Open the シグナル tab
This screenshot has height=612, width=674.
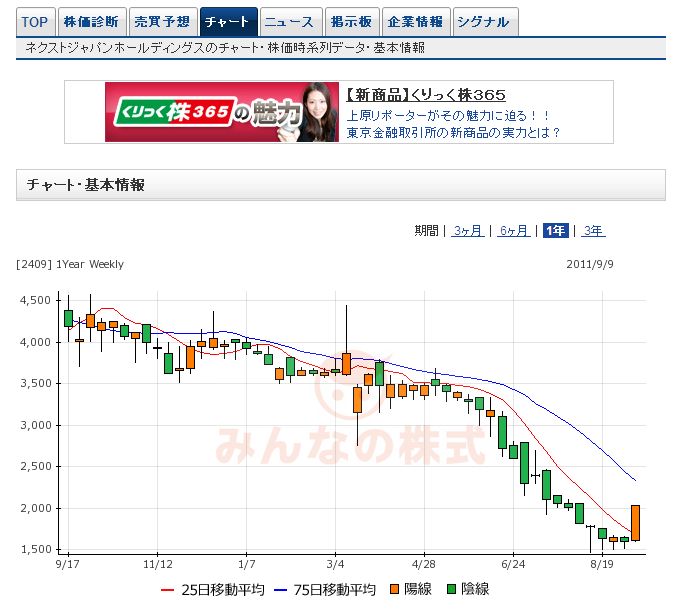tap(485, 21)
